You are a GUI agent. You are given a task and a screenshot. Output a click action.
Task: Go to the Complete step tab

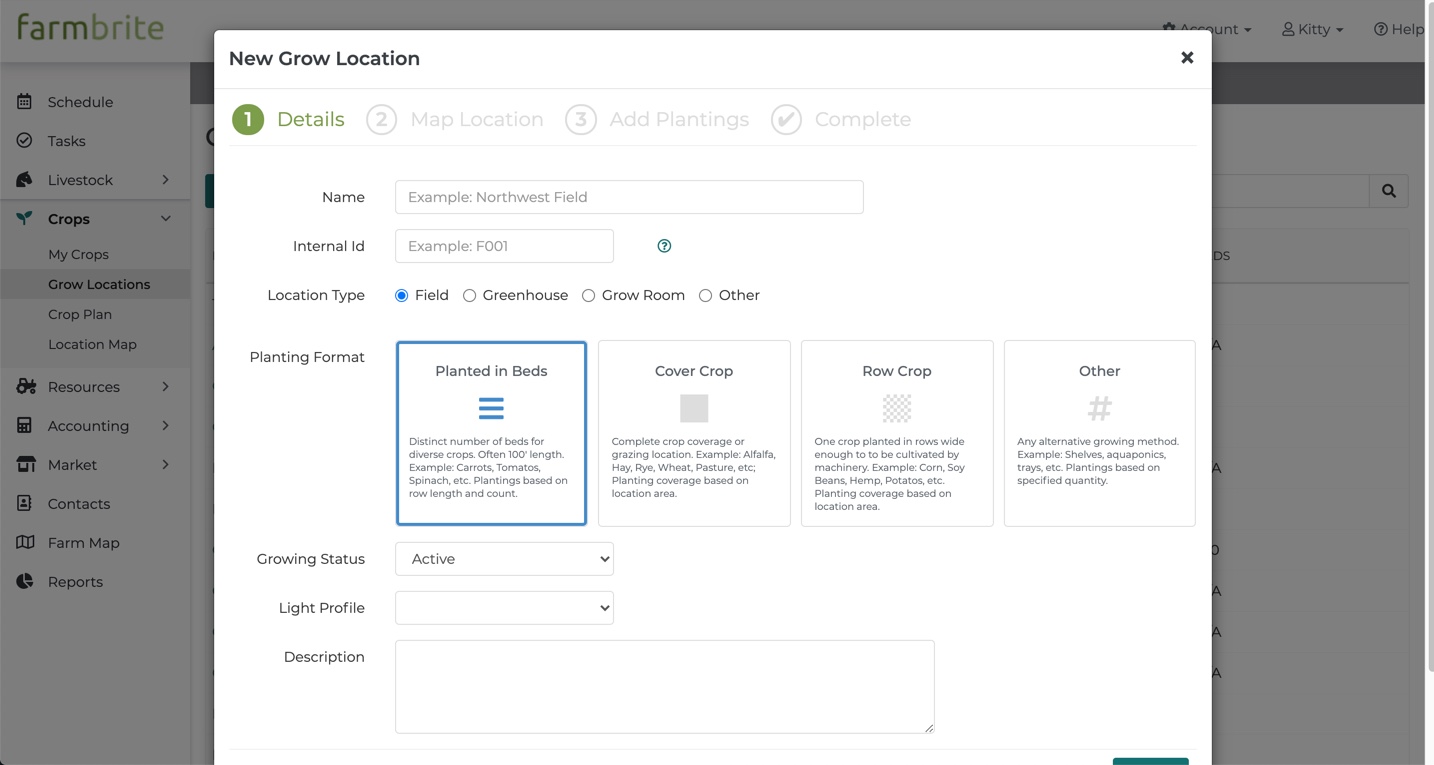click(841, 120)
